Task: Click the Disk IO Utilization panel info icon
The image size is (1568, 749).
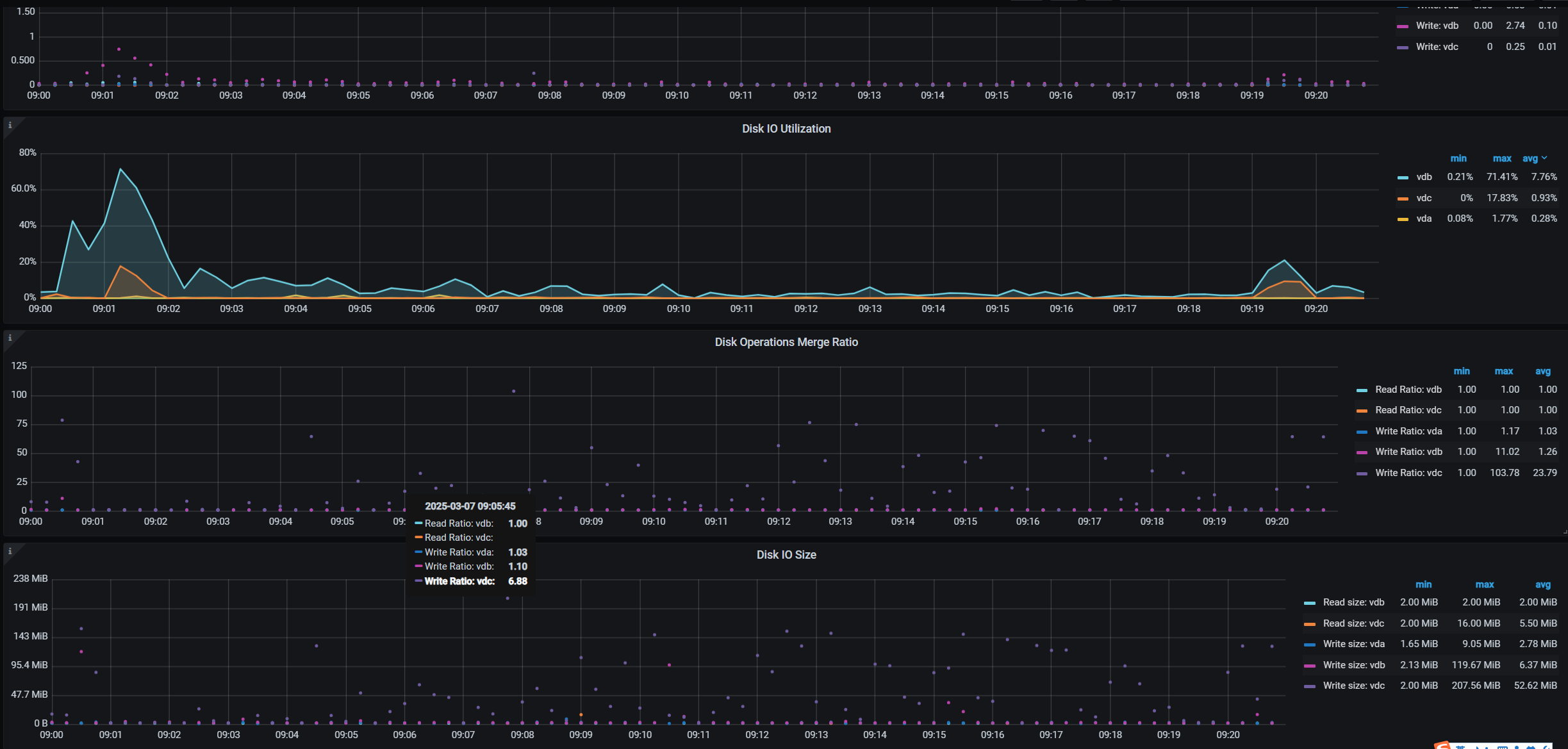Action: tap(10, 125)
